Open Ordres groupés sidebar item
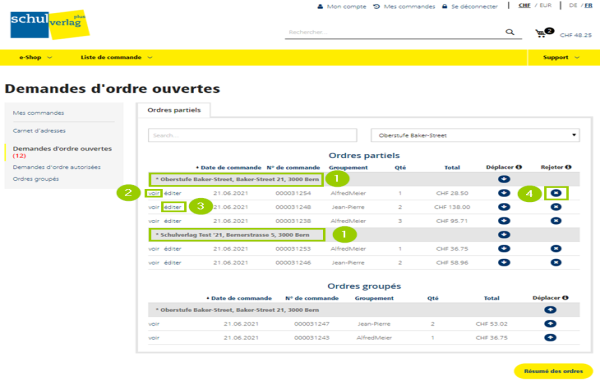This screenshot has height=382, width=600. click(36, 179)
